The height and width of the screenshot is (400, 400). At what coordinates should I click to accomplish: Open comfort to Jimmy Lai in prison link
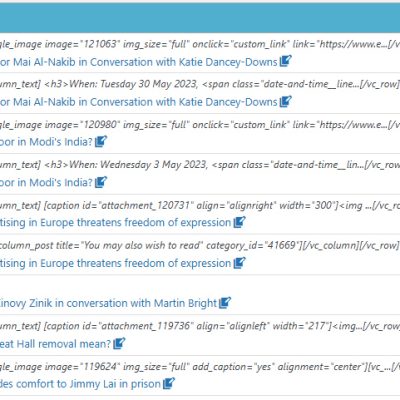(x=80, y=384)
